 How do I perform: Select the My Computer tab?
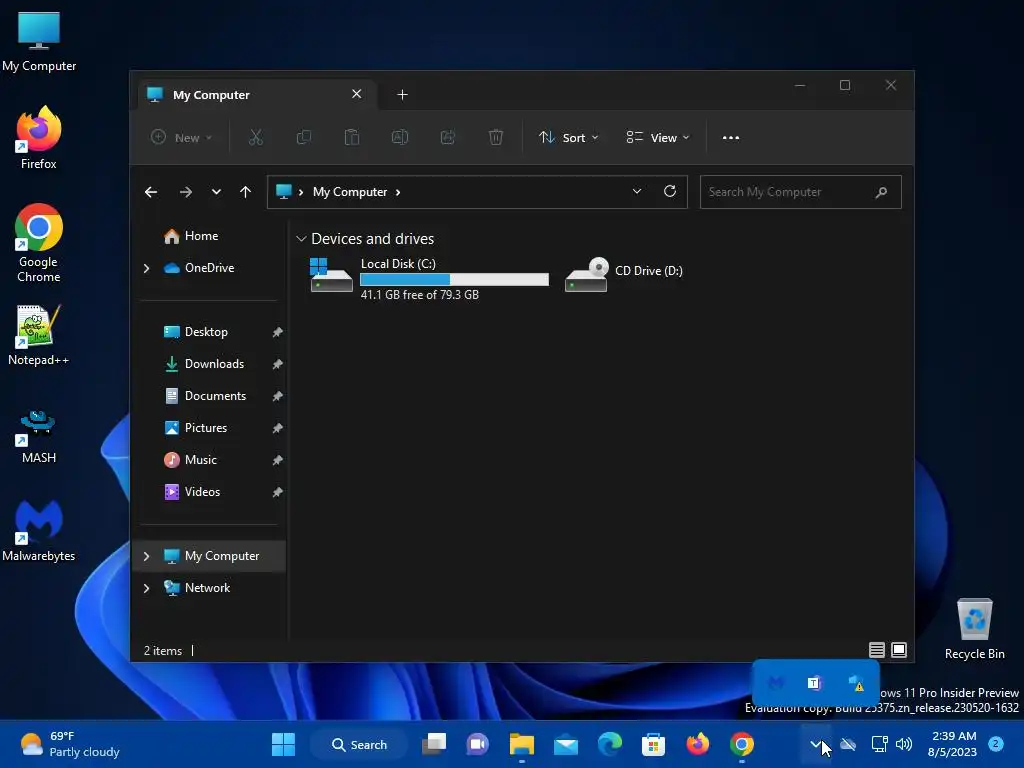pos(255,95)
